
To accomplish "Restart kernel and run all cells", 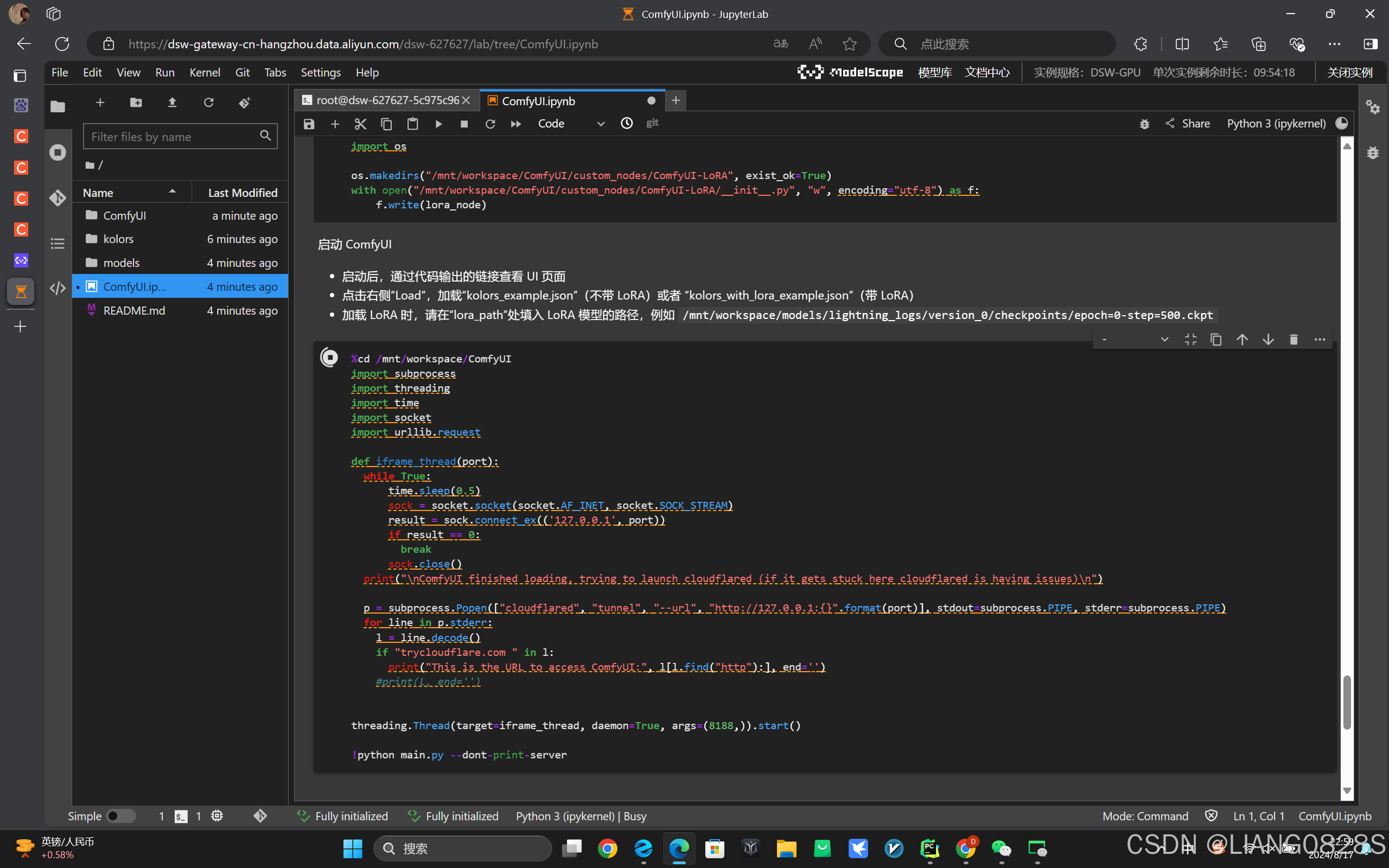I will [x=515, y=124].
